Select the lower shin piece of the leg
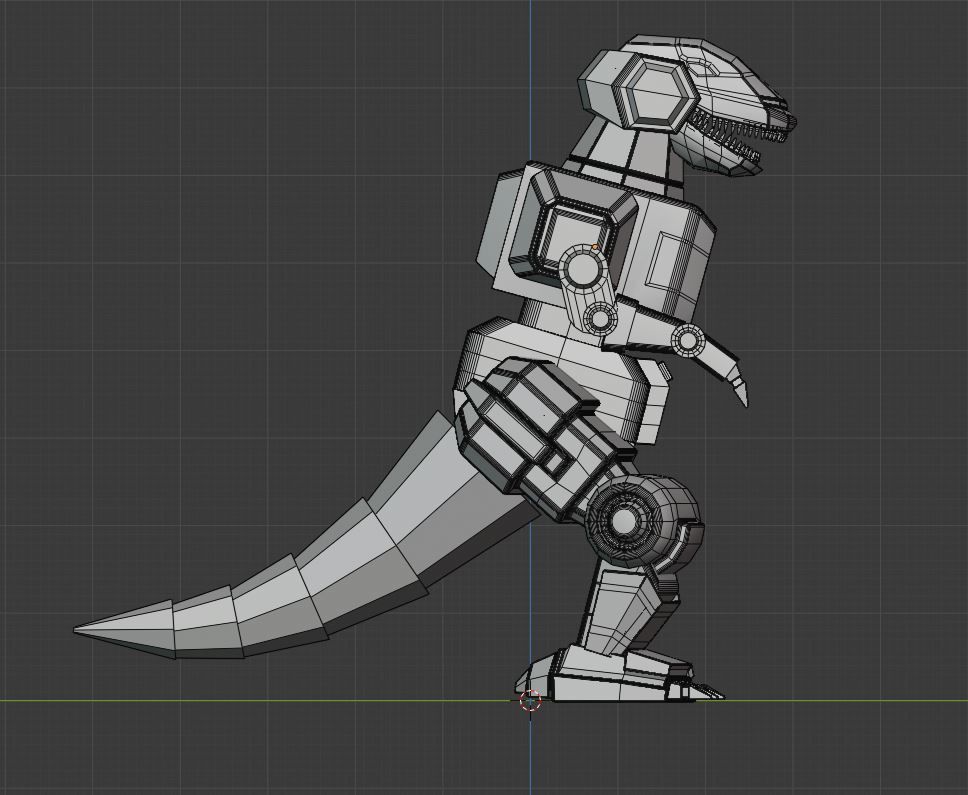The height and width of the screenshot is (795, 968). [x=627, y=608]
